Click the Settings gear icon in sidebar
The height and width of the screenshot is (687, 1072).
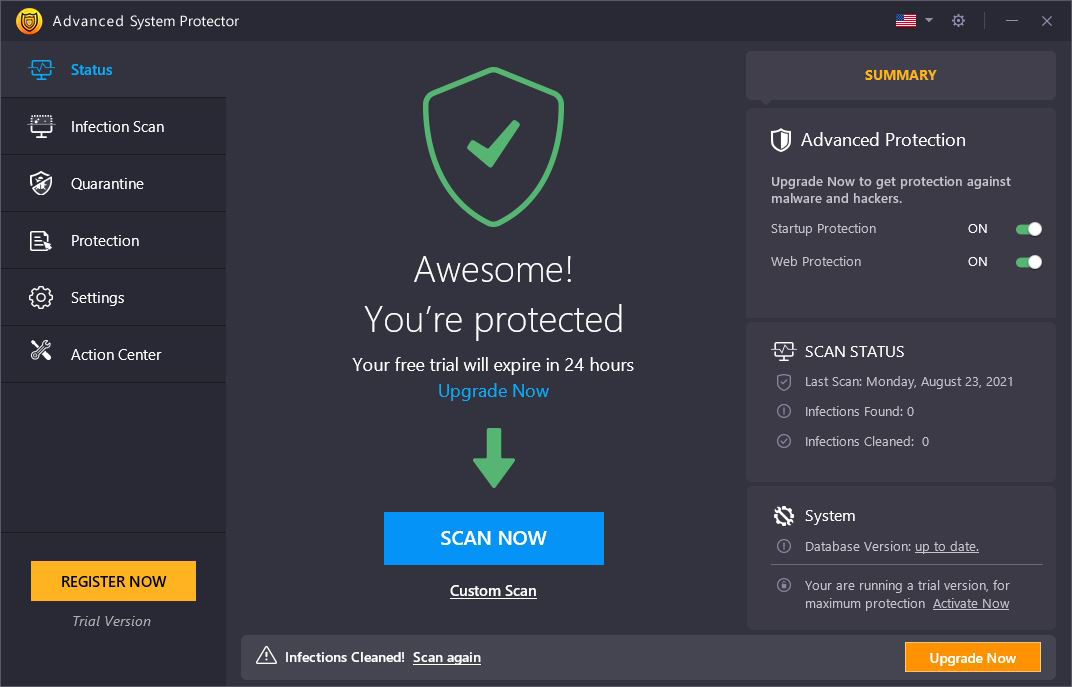pyautogui.click(x=41, y=297)
